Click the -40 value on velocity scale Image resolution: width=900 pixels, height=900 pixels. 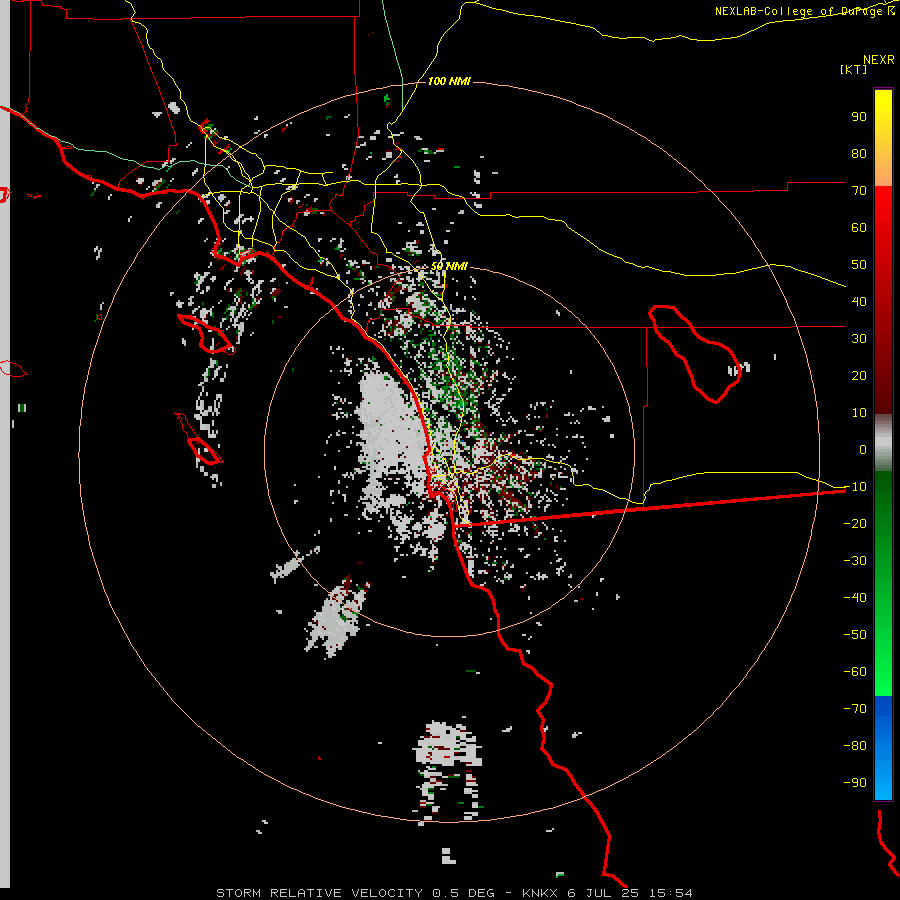855,598
